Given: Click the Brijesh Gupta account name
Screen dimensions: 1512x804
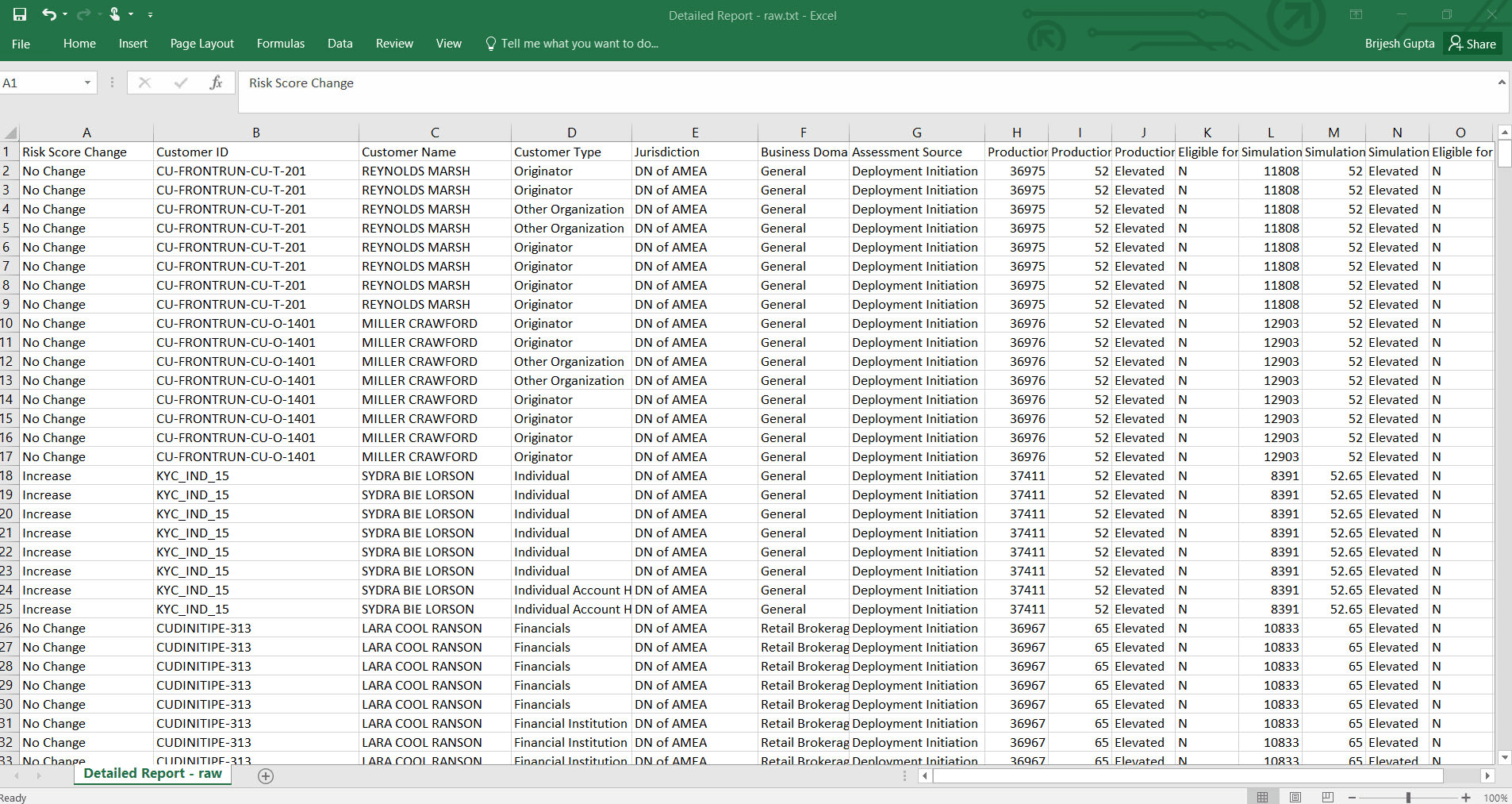Looking at the screenshot, I should pos(1399,44).
